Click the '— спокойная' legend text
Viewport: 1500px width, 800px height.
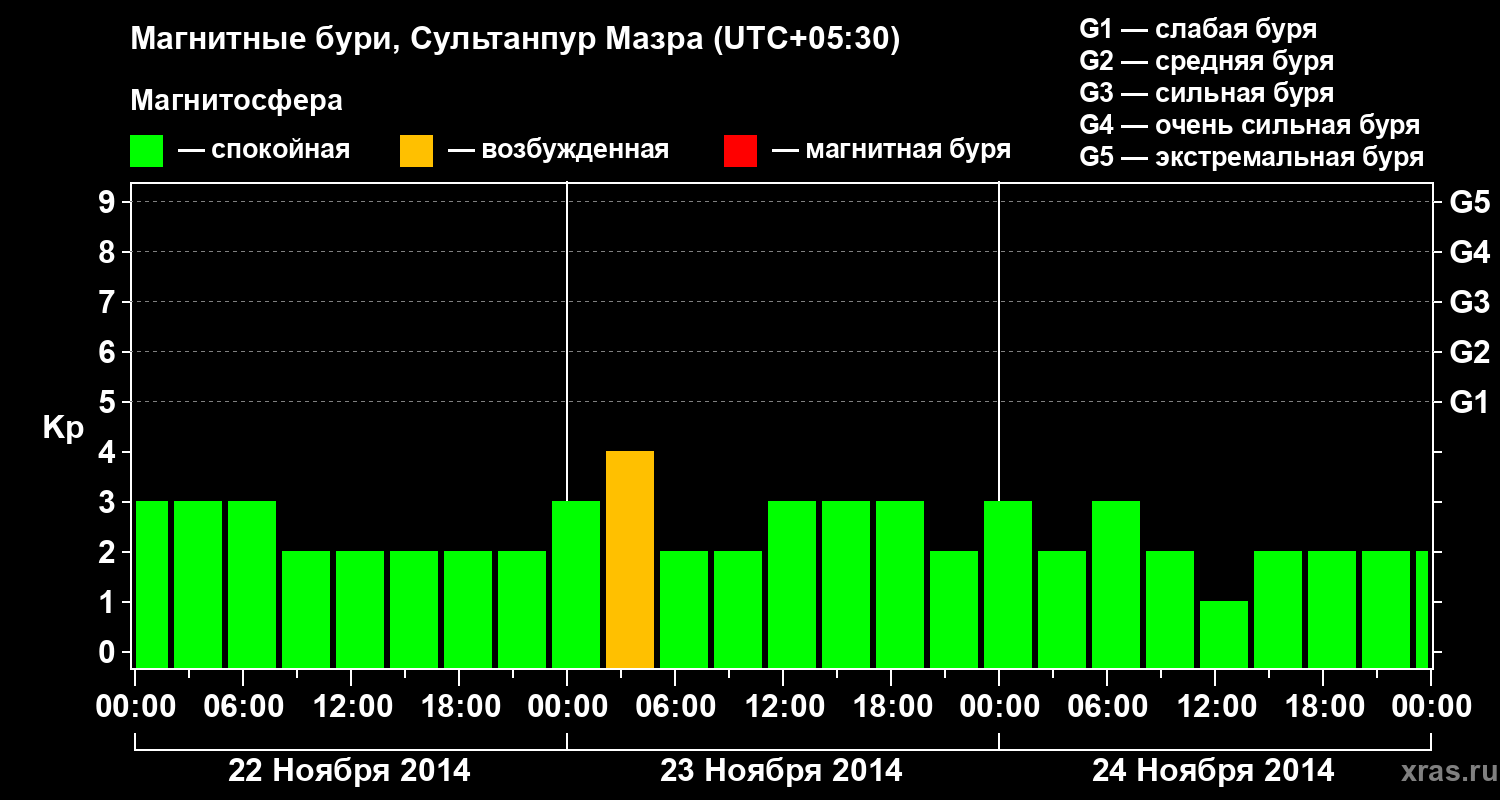264,151
